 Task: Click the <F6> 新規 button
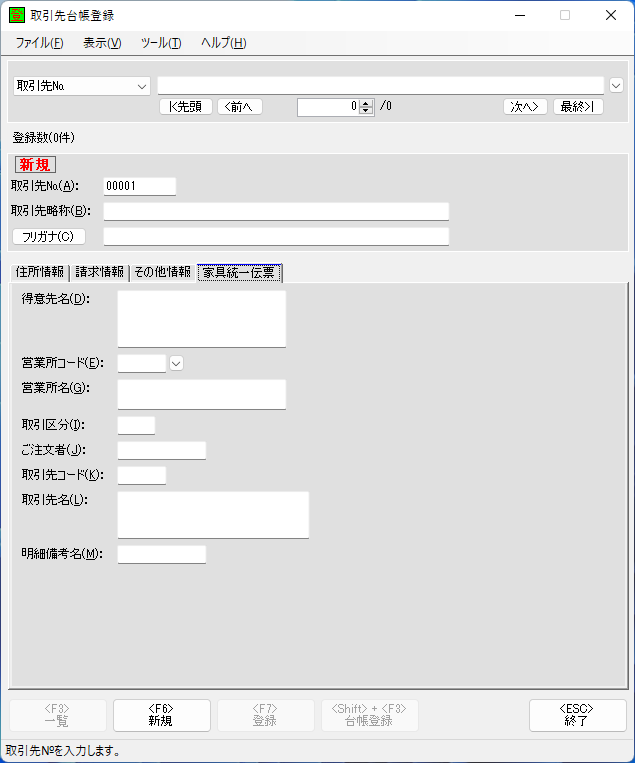tap(162, 715)
